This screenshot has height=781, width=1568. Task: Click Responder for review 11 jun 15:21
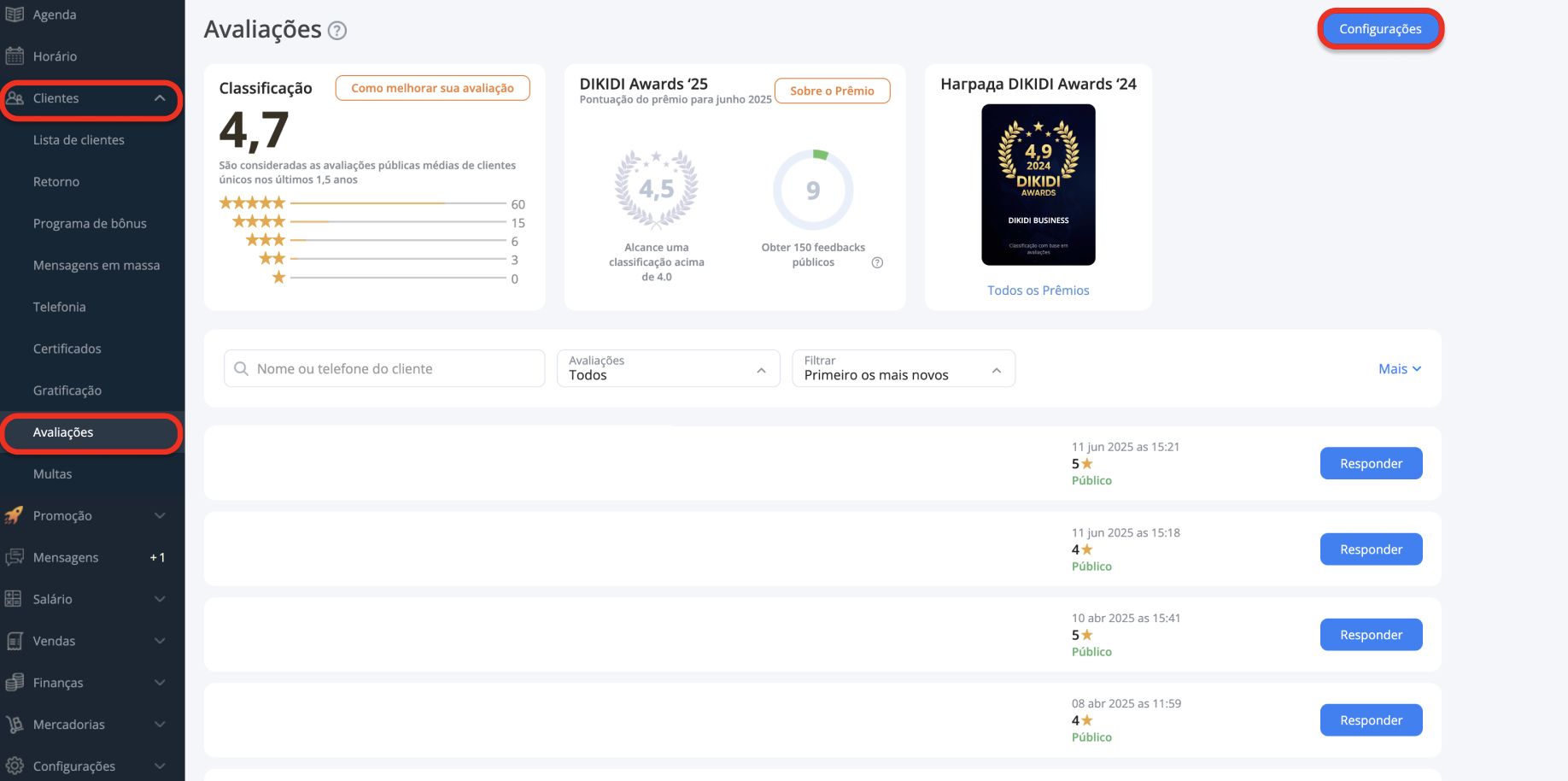click(x=1371, y=463)
